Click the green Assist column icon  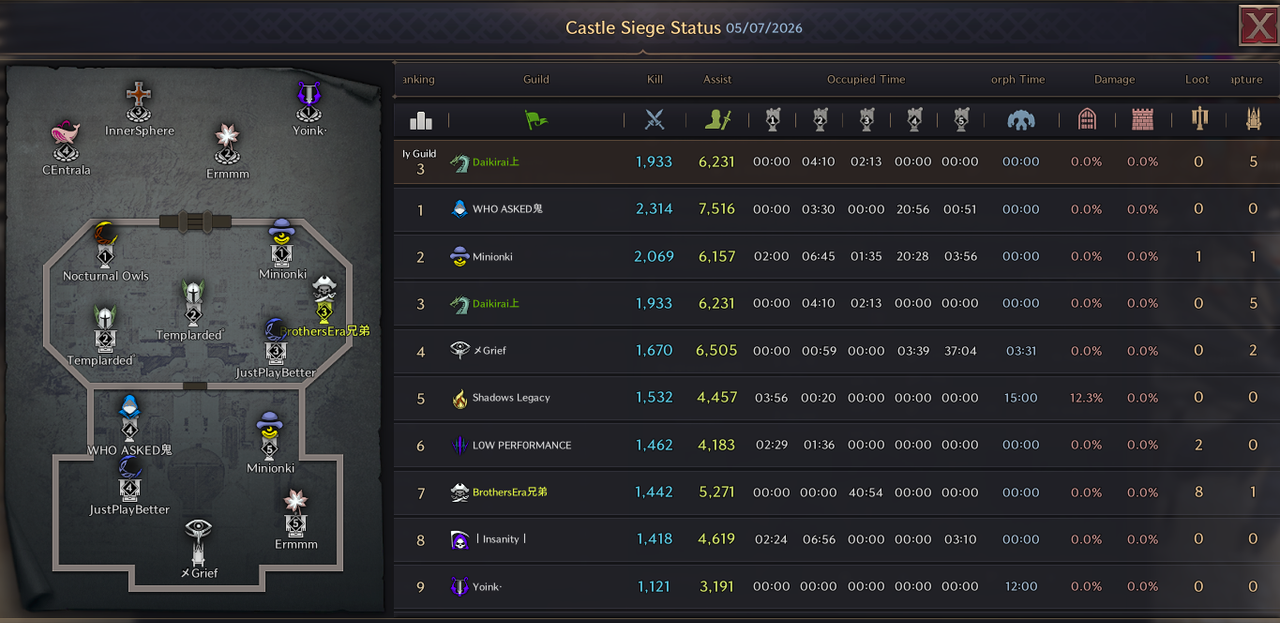tap(717, 120)
